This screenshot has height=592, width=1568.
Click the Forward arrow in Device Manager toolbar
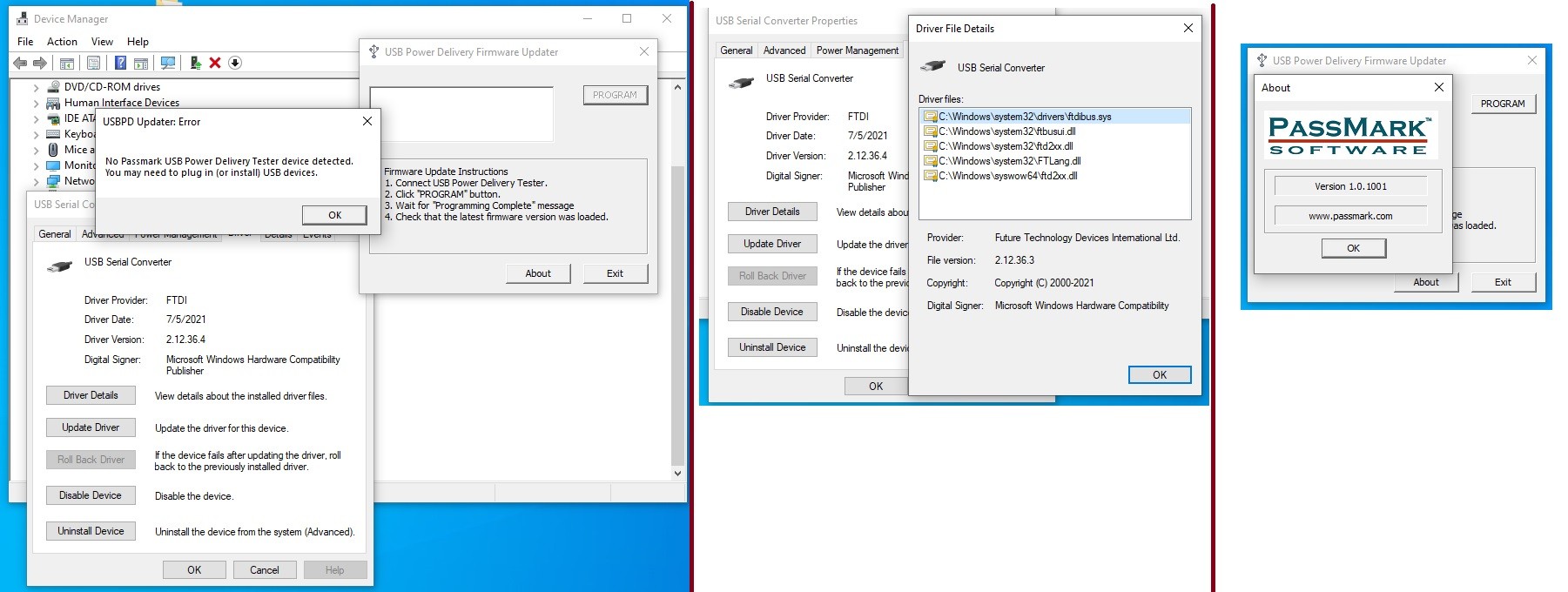click(x=40, y=63)
